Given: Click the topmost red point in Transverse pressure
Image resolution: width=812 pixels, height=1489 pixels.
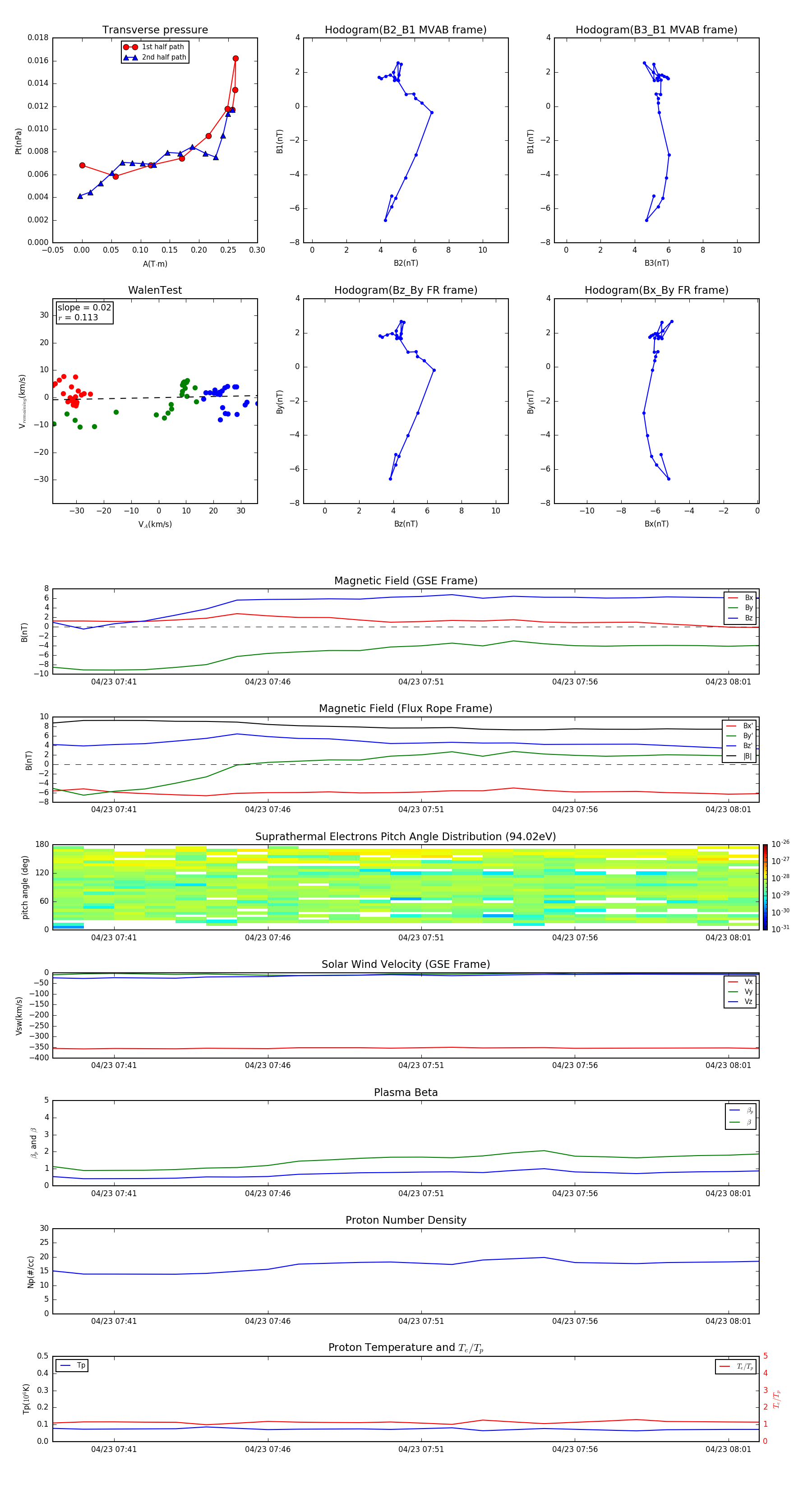Looking at the screenshot, I should [x=235, y=58].
